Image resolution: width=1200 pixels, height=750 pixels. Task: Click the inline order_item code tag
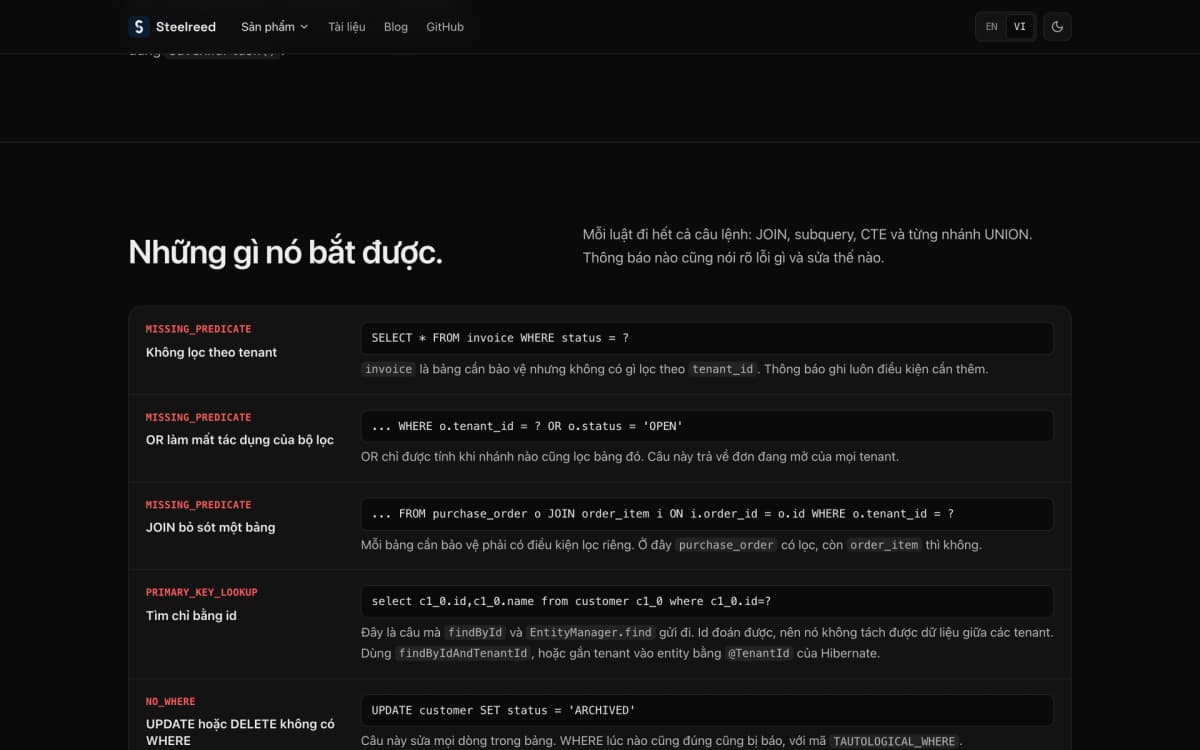pyautogui.click(x=884, y=545)
